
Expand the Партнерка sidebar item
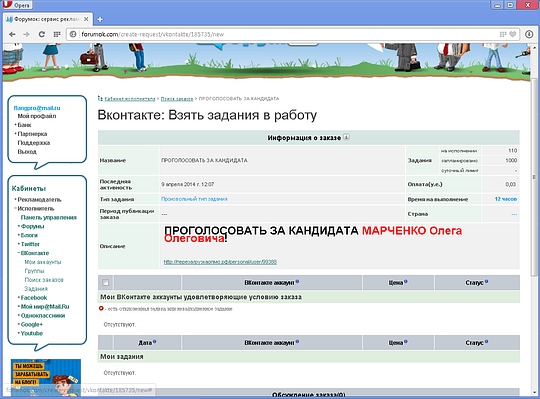(32, 134)
